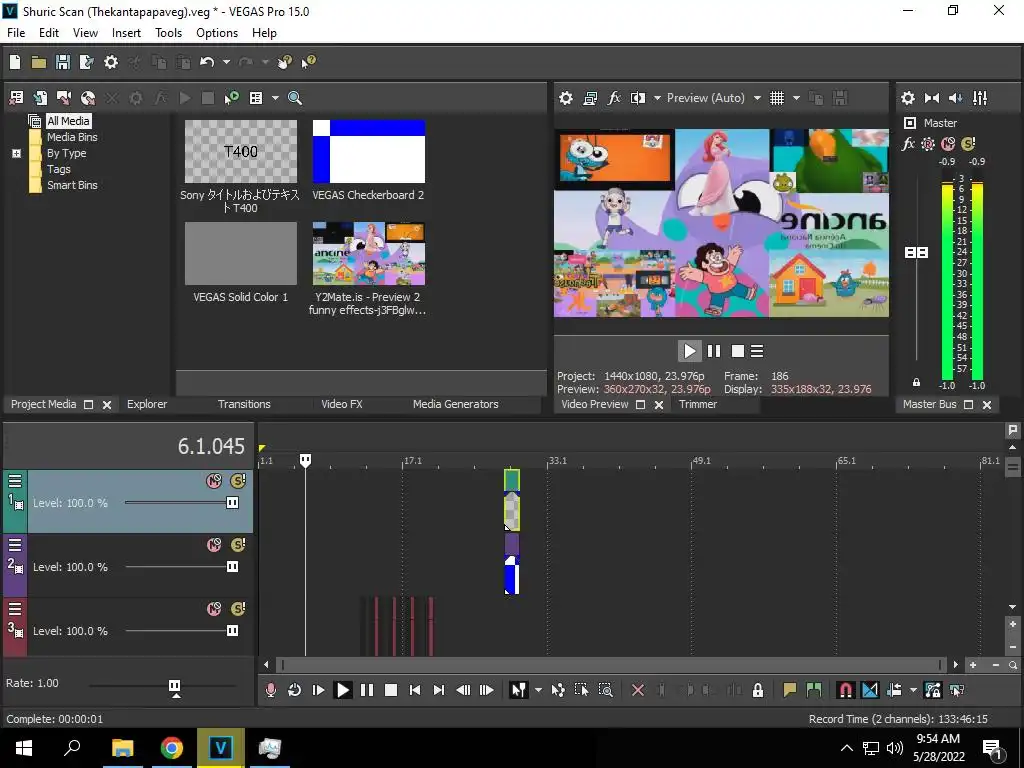Select the Zoom edit tool icon

(605, 690)
